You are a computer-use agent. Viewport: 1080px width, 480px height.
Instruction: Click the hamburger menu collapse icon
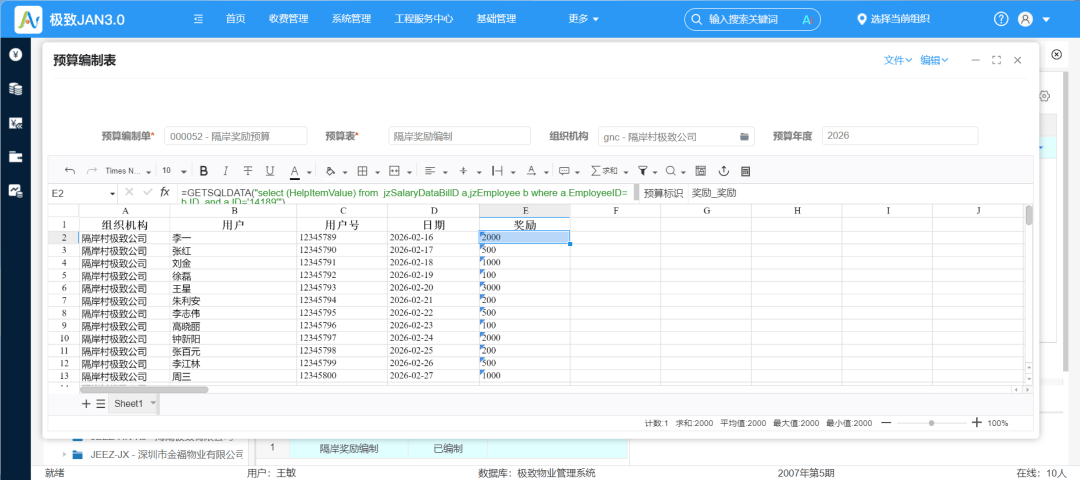click(x=198, y=19)
